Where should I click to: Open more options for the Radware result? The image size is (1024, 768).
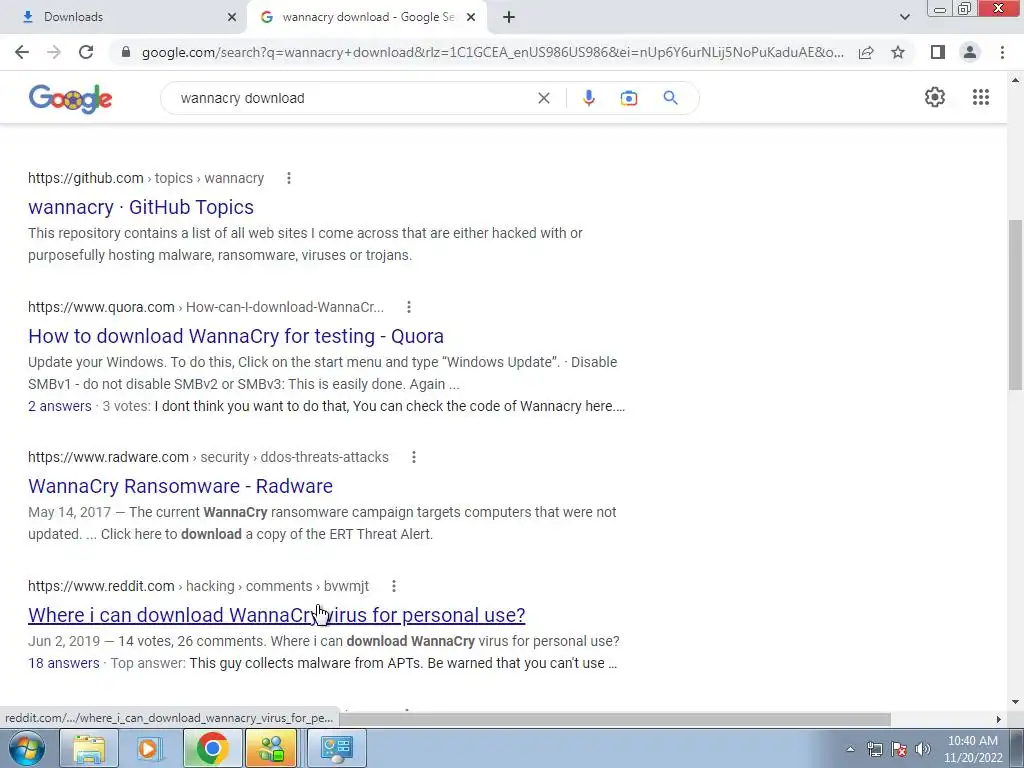(x=413, y=457)
